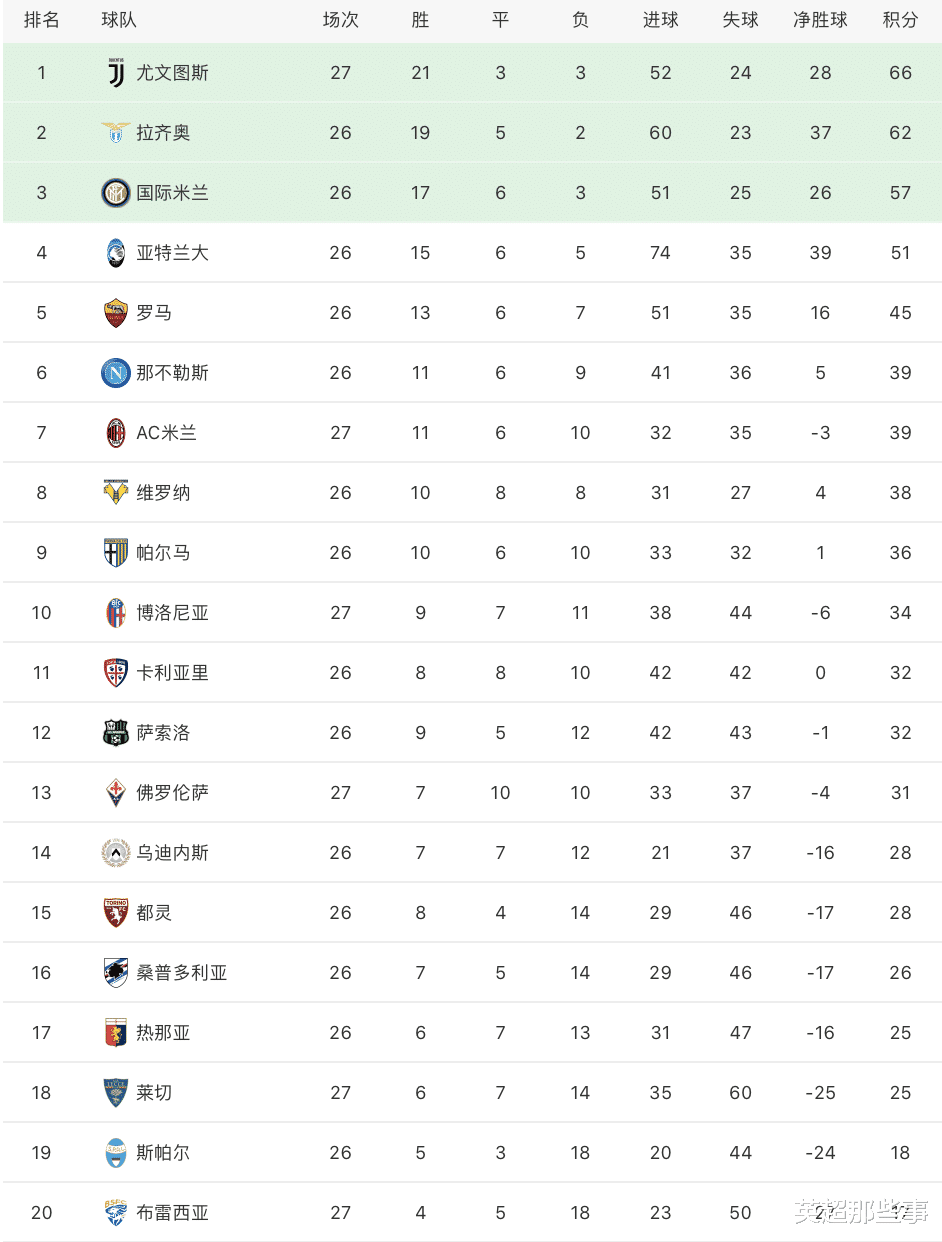942x1242 pixels.
Task: Click the Fiorentina purple crest icon
Action: coord(116,793)
